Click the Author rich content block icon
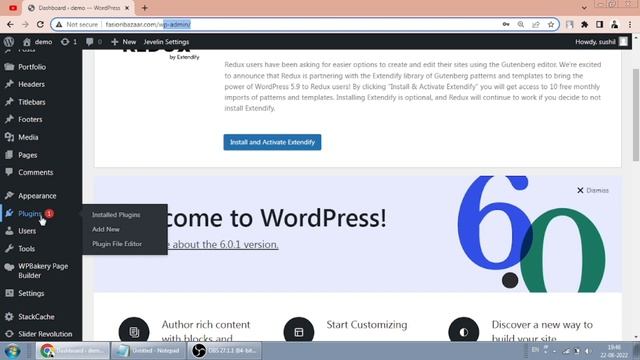This screenshot has width=640, height=360. 134,331
